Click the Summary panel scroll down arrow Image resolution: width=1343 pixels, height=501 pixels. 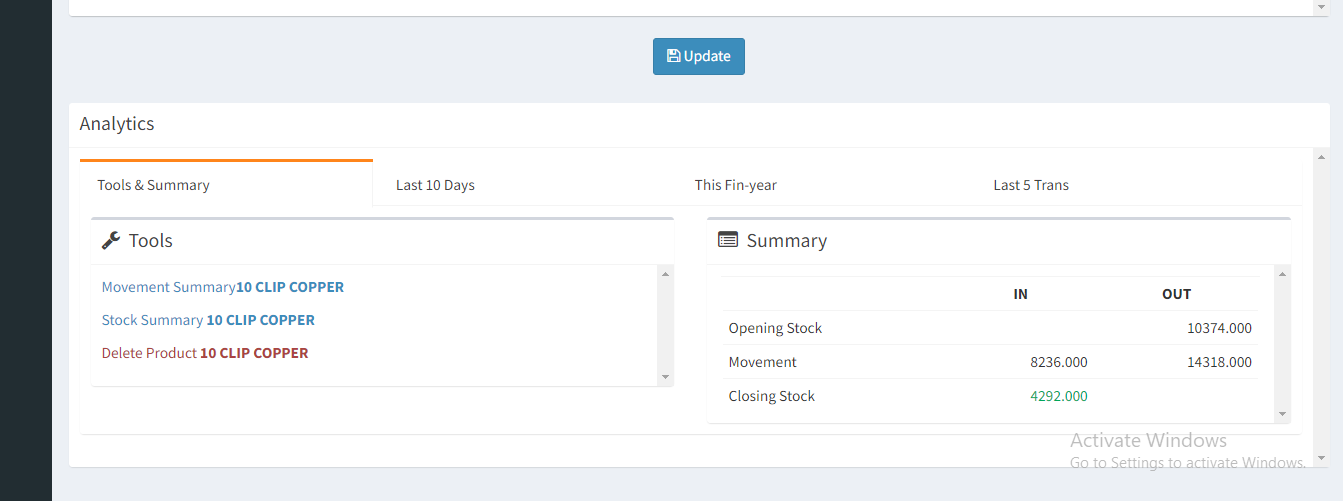pos(1283,413)
